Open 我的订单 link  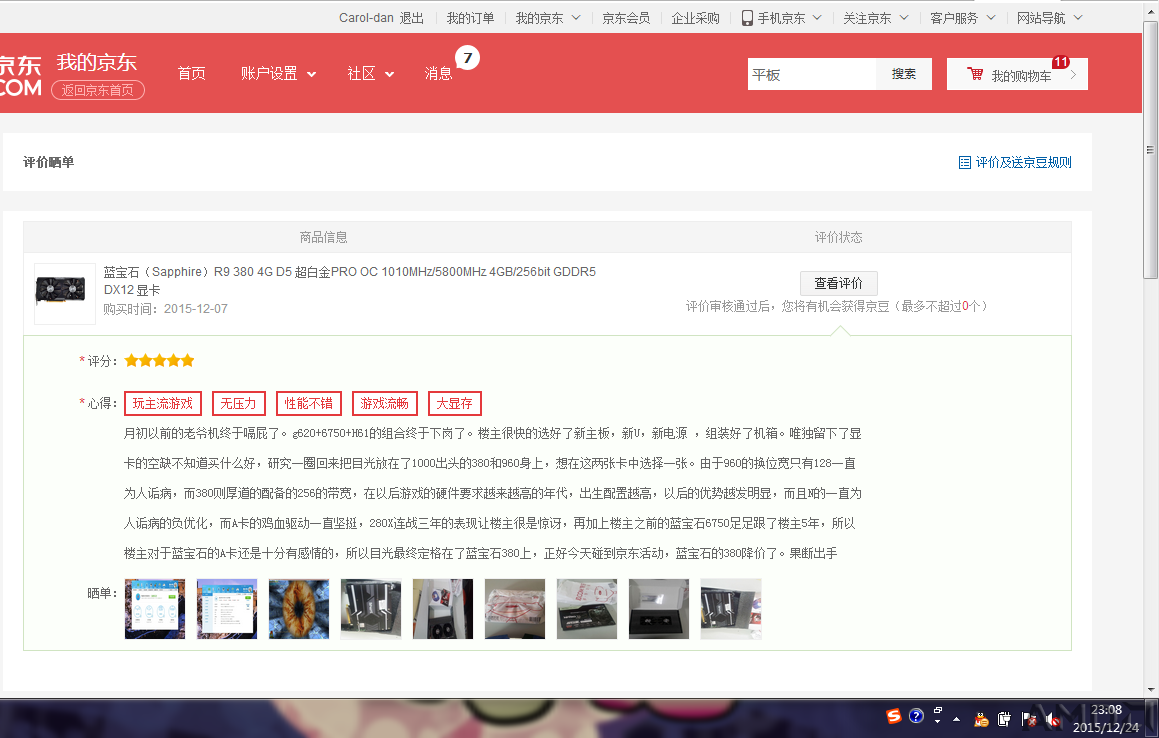[470, 18]
